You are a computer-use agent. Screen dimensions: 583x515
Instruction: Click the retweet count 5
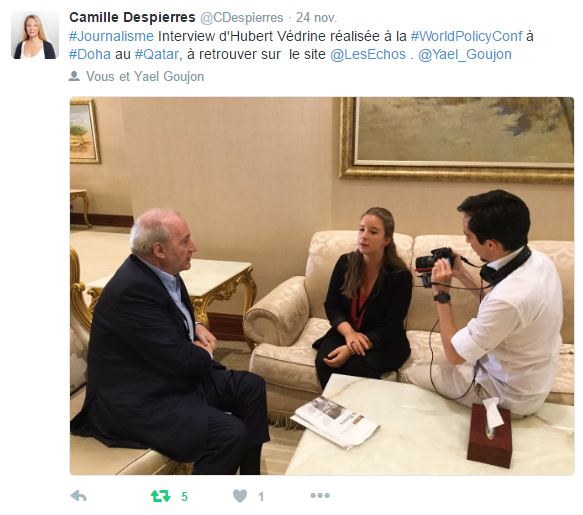pyautogui.click(x=184, y=496)
